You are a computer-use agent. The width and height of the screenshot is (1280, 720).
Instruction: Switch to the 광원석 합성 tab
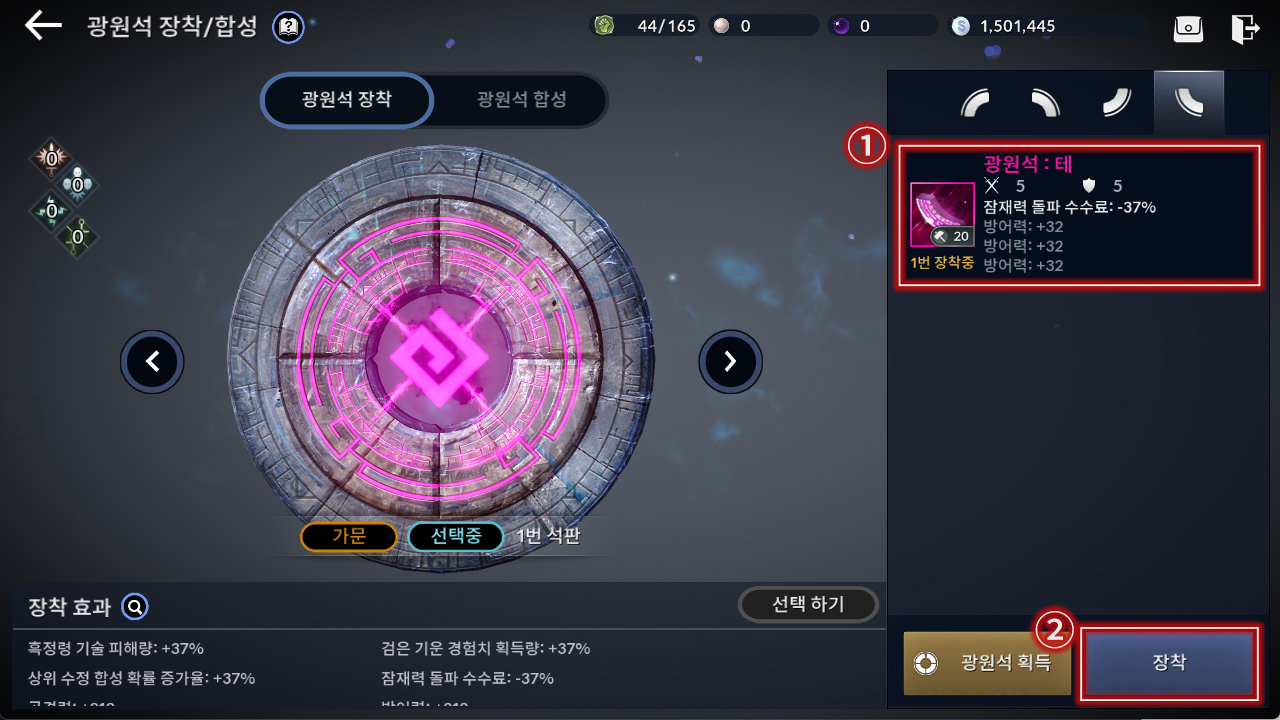coord(521,100)
